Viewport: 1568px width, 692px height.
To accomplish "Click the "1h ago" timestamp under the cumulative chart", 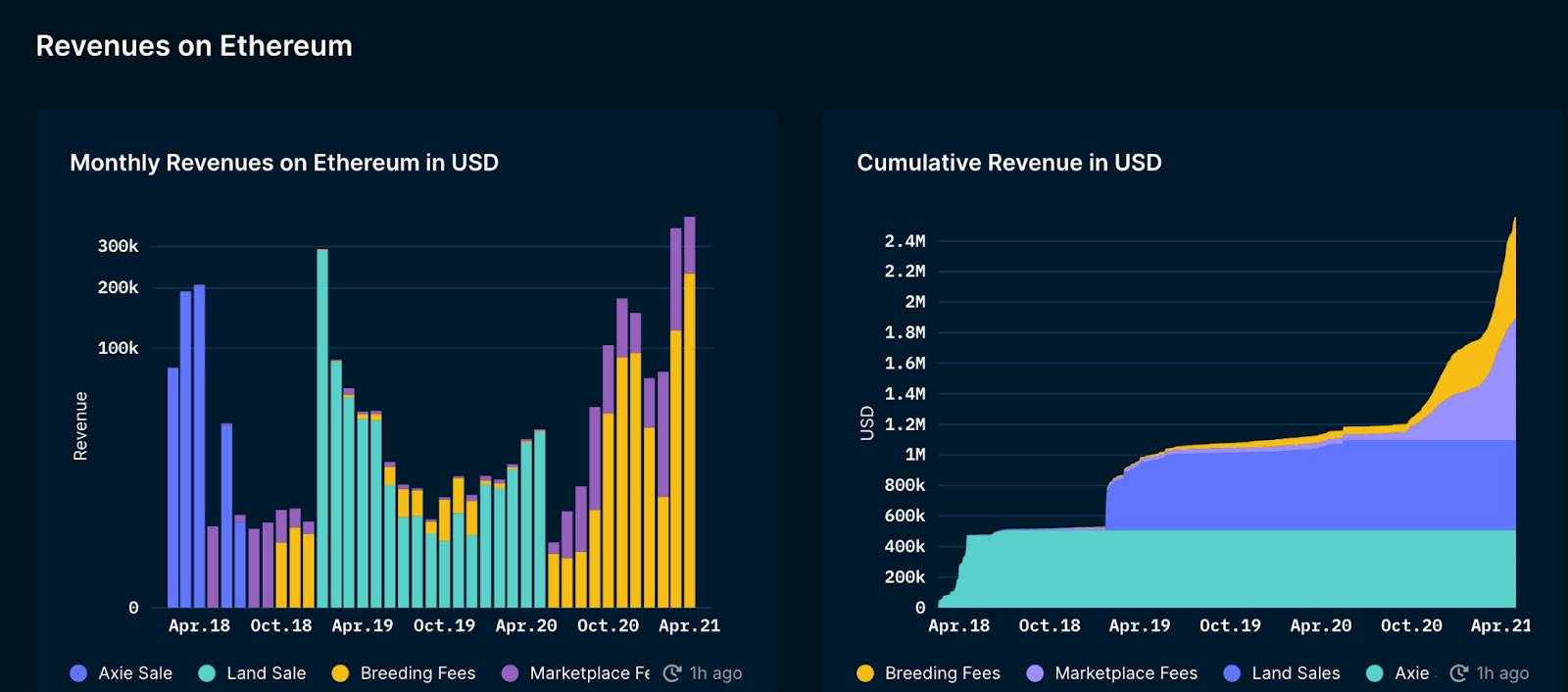I will coord(1502,673).
